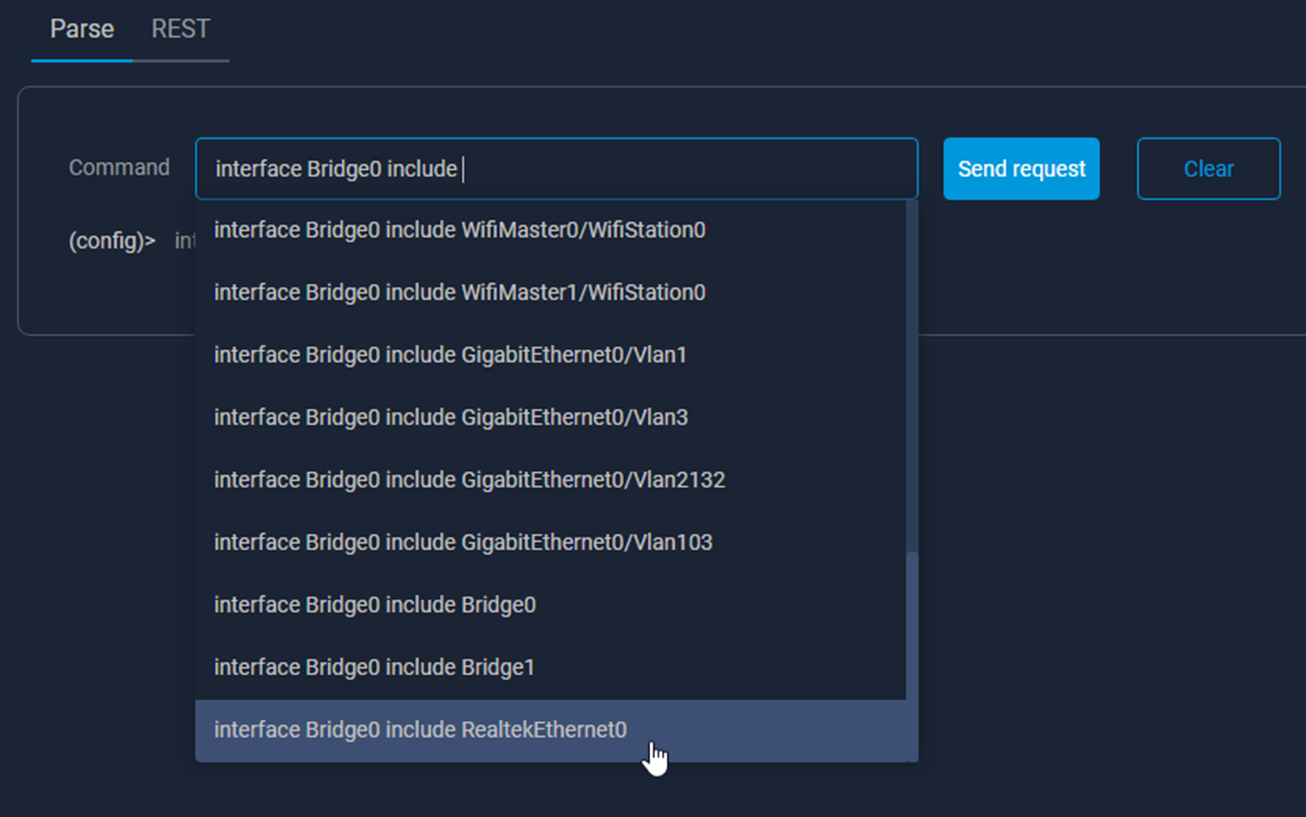1306x817 pixels.
Task: Choose the GigabitEthernet0/Vlan2132 suggestion
Action: coord(469,480)
